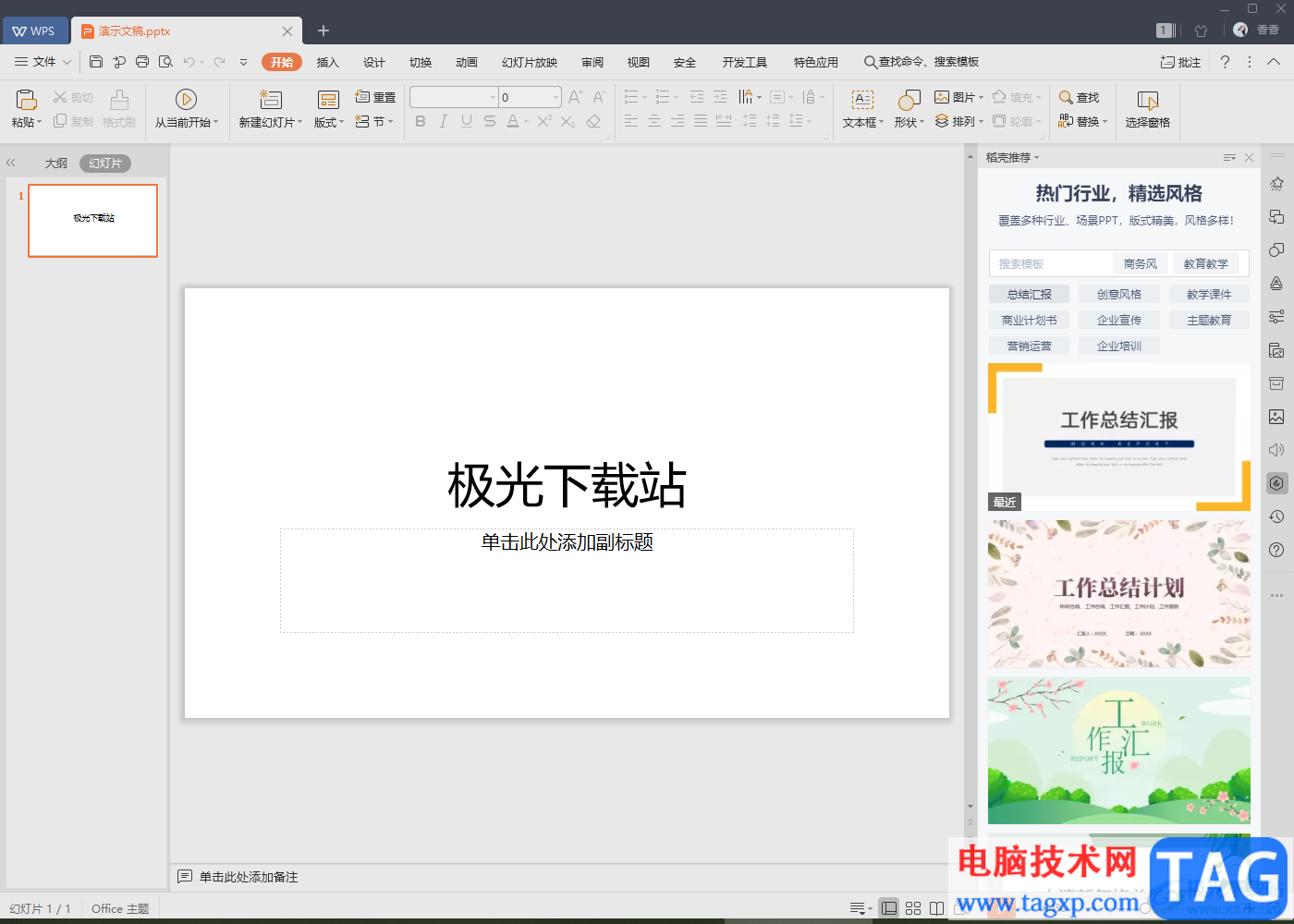1294x924 pixels.
Task: Switch to slide sorter view icon
Action: [x=913, y=908]
